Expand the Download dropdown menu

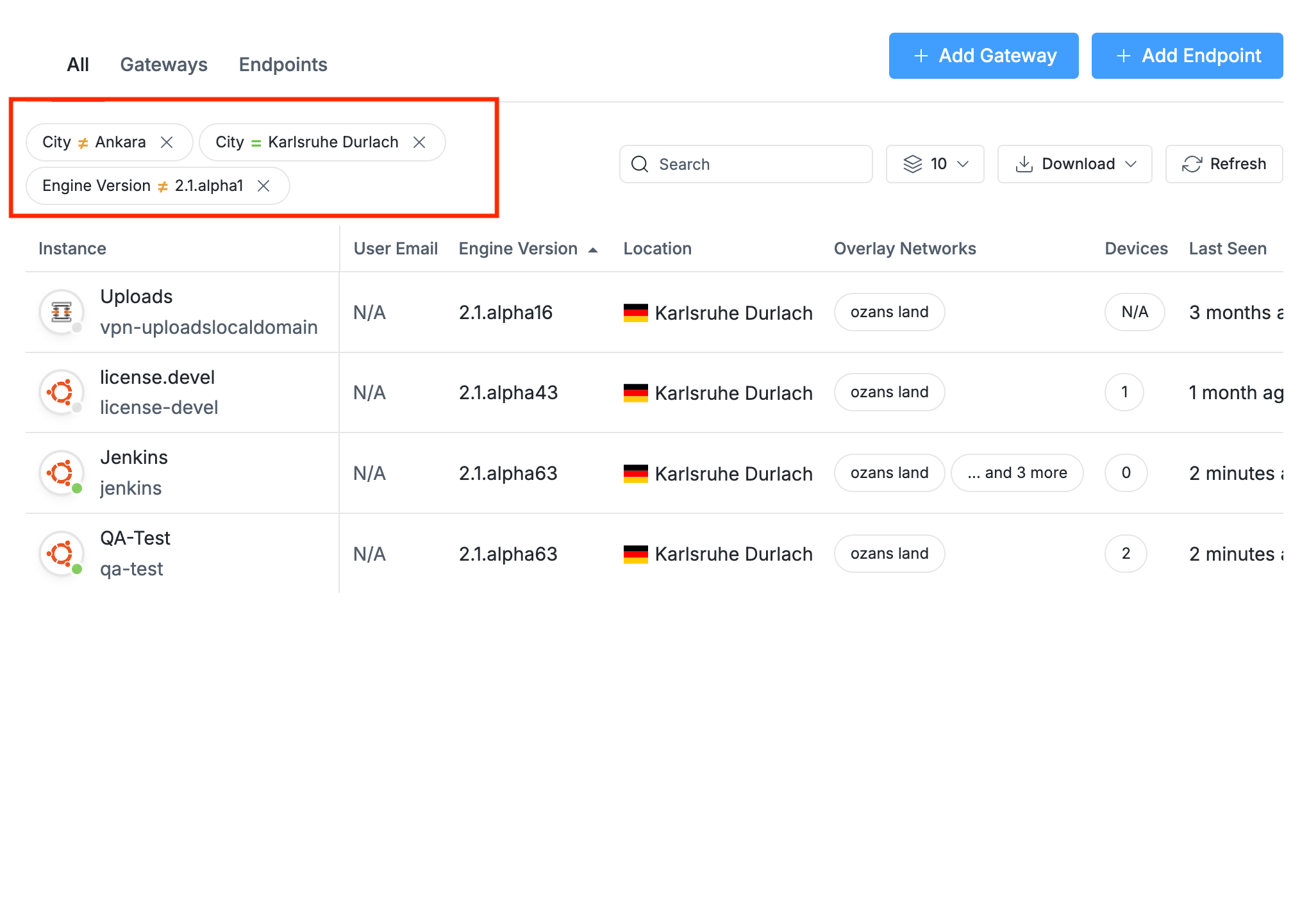pos(1074,164)
